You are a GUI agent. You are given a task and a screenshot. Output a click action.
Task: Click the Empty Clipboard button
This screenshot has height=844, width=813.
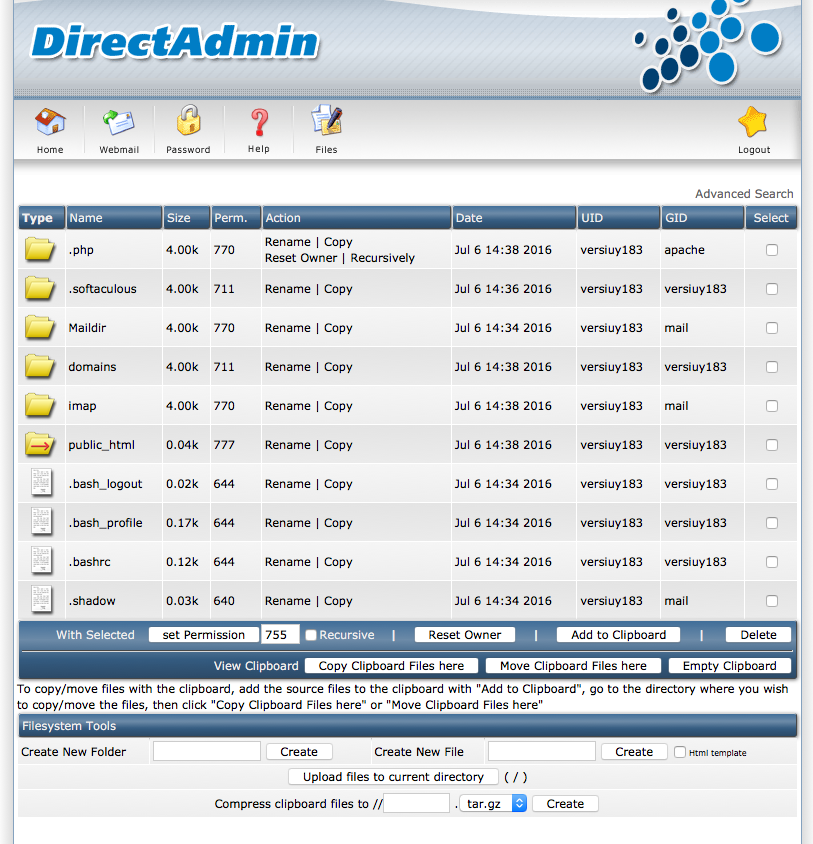[x=730, y=666]
